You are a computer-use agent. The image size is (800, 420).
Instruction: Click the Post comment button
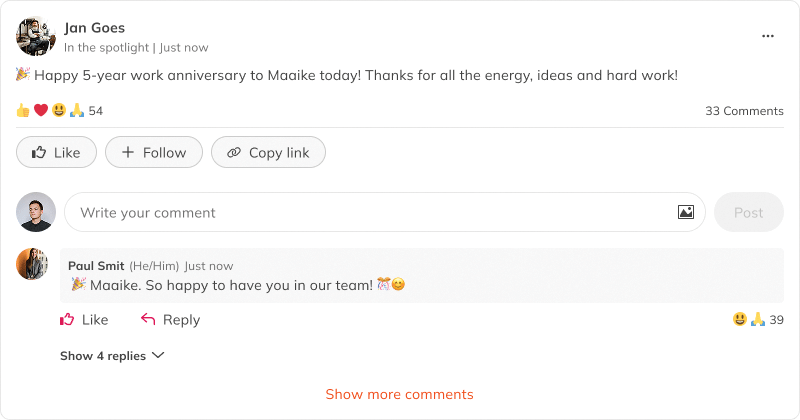tap(748, 212)
